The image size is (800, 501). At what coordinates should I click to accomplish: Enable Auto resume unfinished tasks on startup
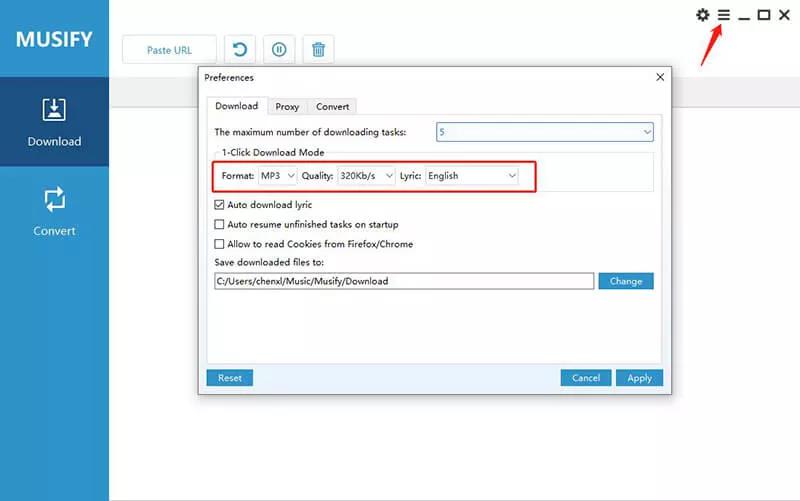pos(219,224)
